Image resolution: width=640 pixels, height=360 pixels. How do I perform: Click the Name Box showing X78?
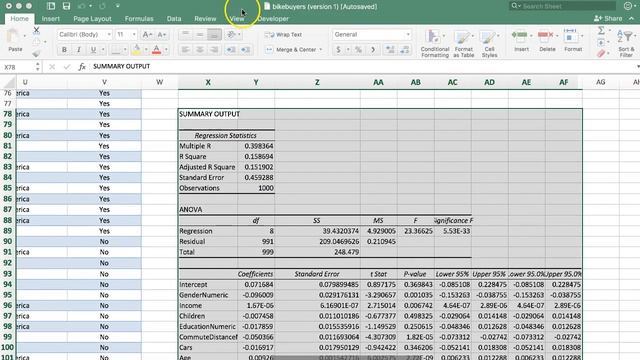(x=19, y=67)
